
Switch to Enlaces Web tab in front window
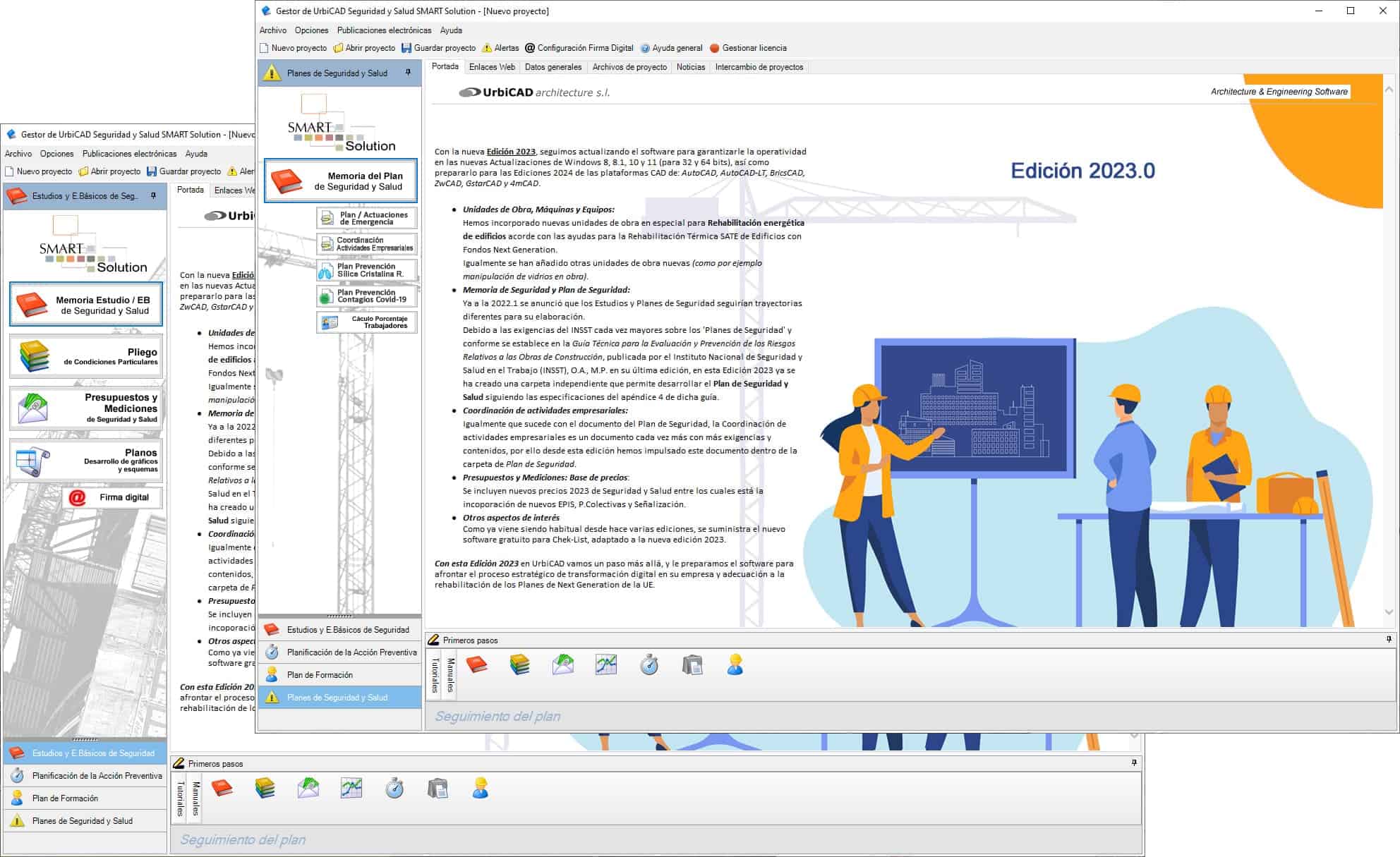492,67
